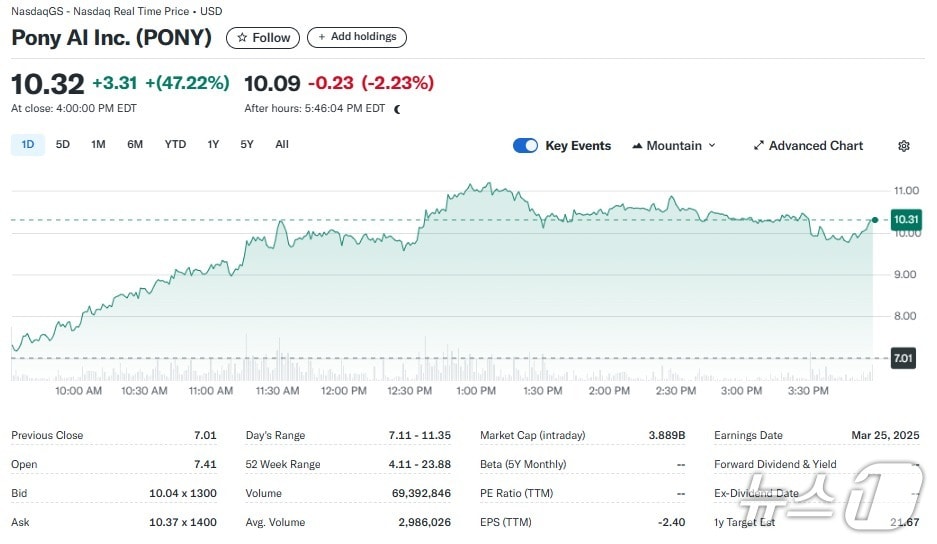
Task: Click the Earnings Date Mar 25, 2025
Action: point(885,435)
